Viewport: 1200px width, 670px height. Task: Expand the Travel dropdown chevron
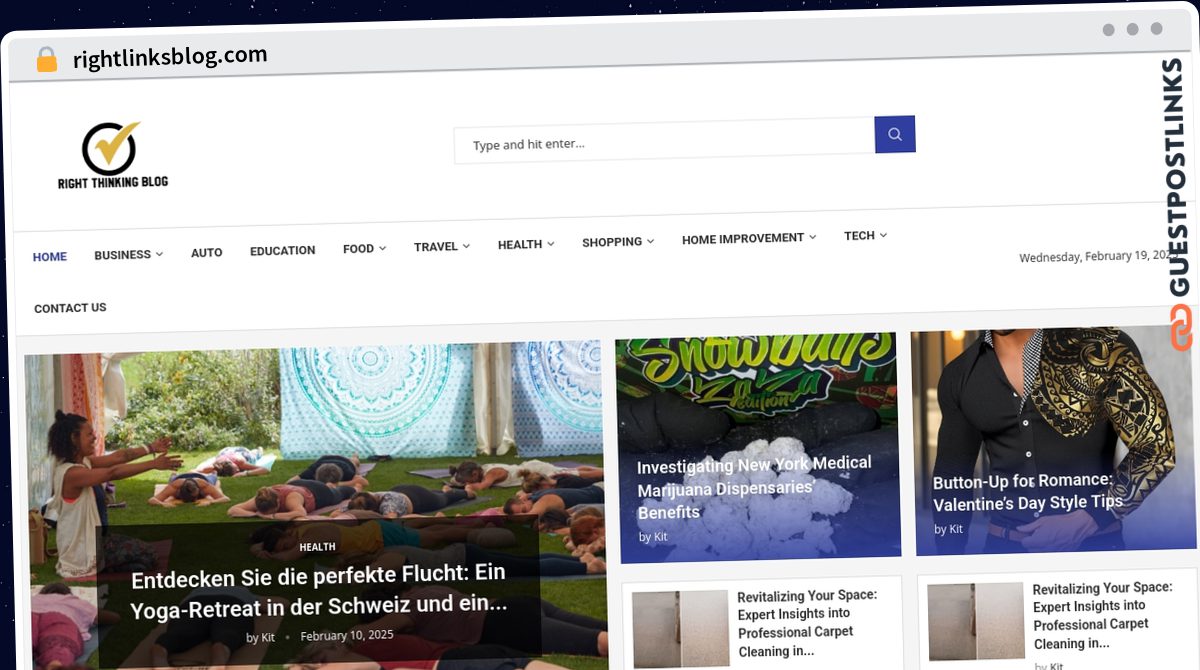(x=466, y=246)
